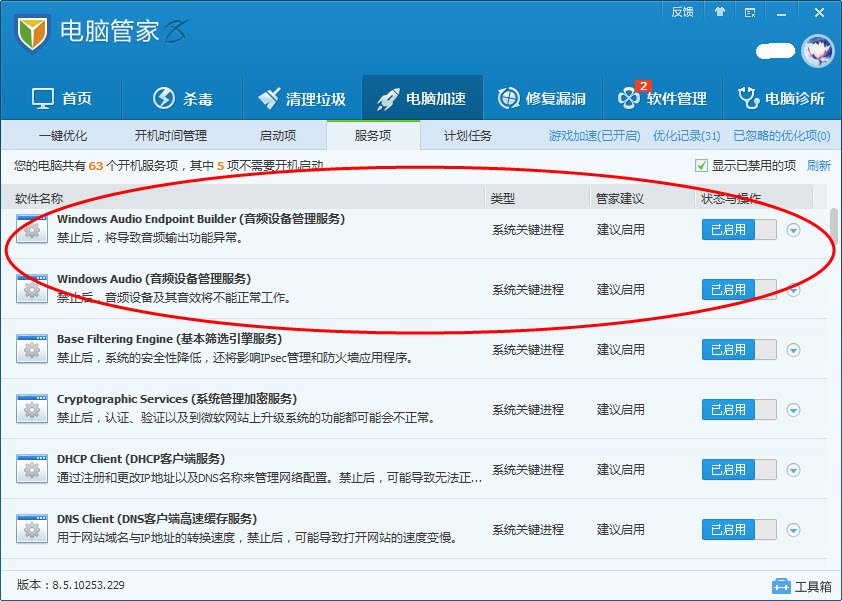
Task: Switch to 开机时间管理 sub-tab
Action: point(171,136)
